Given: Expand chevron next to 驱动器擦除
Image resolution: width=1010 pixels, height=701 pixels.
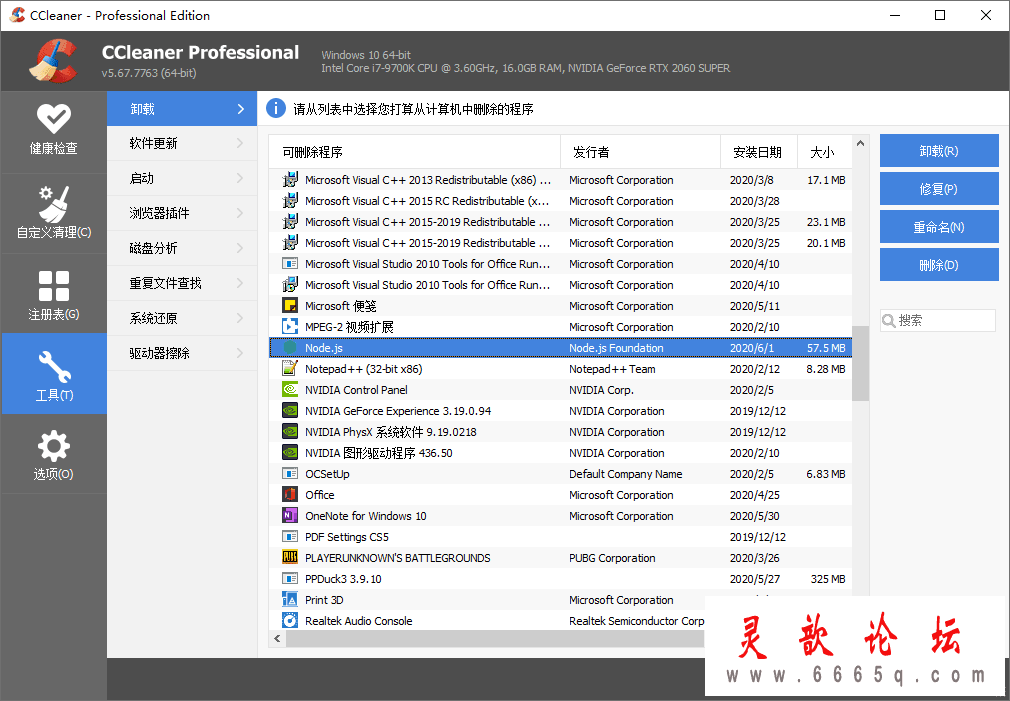Looking at the screenshot, I should pos(240,353).
